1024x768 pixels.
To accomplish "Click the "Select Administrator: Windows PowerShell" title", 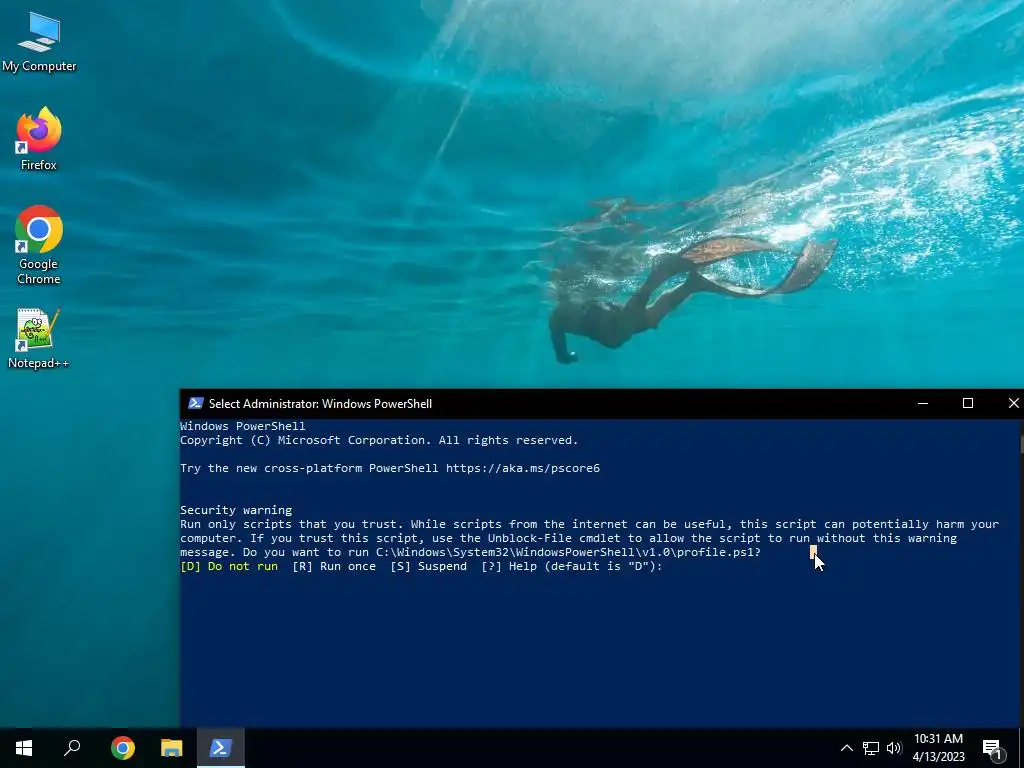I will [320, 404].
